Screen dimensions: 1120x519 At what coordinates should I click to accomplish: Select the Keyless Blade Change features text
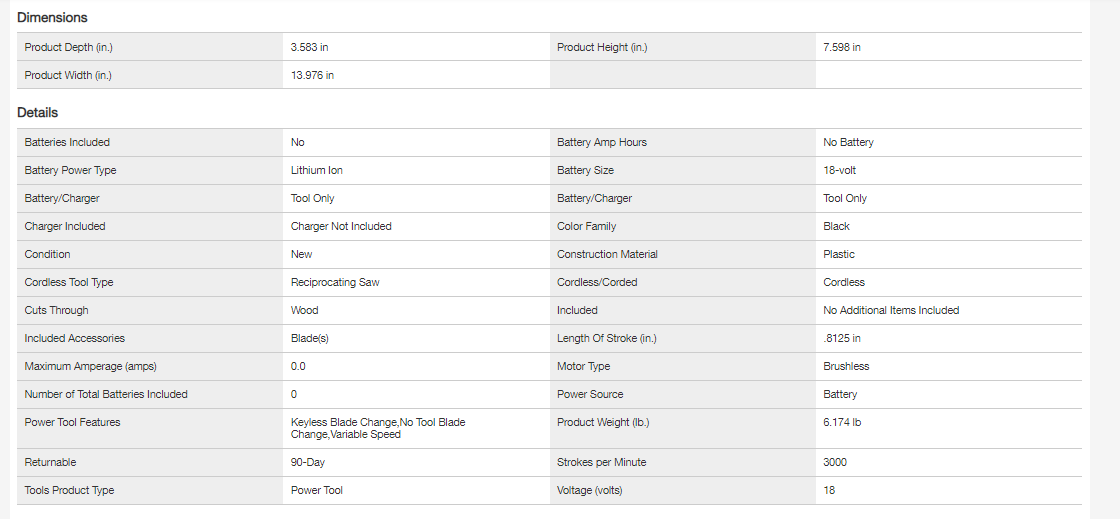(378, 428)
